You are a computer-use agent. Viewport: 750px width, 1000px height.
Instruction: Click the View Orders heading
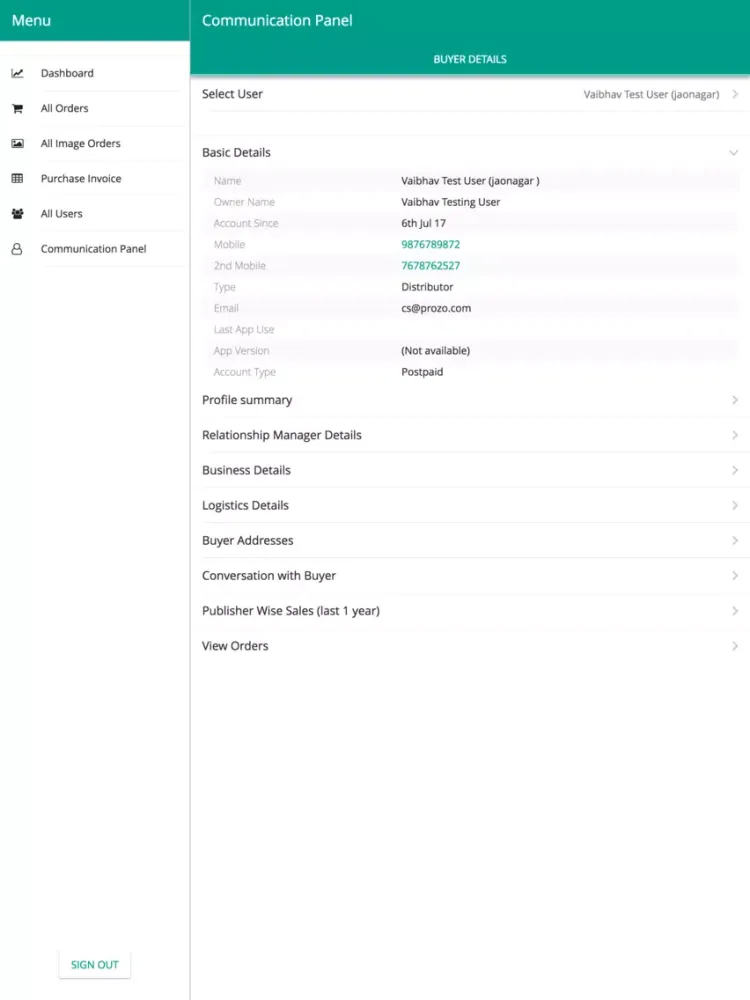coord(235,645)
